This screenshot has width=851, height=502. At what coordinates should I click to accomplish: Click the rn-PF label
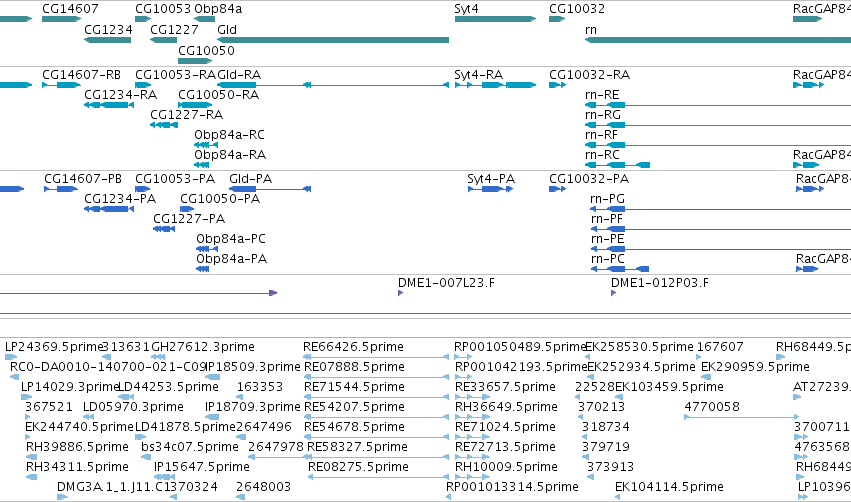[607, 219]
